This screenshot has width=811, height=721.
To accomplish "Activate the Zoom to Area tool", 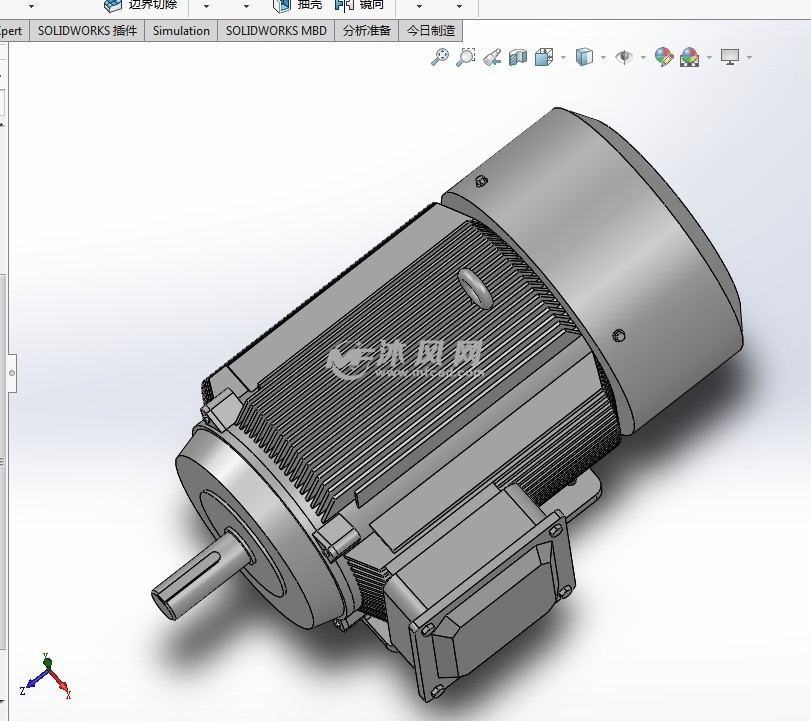I will [463, 57].
